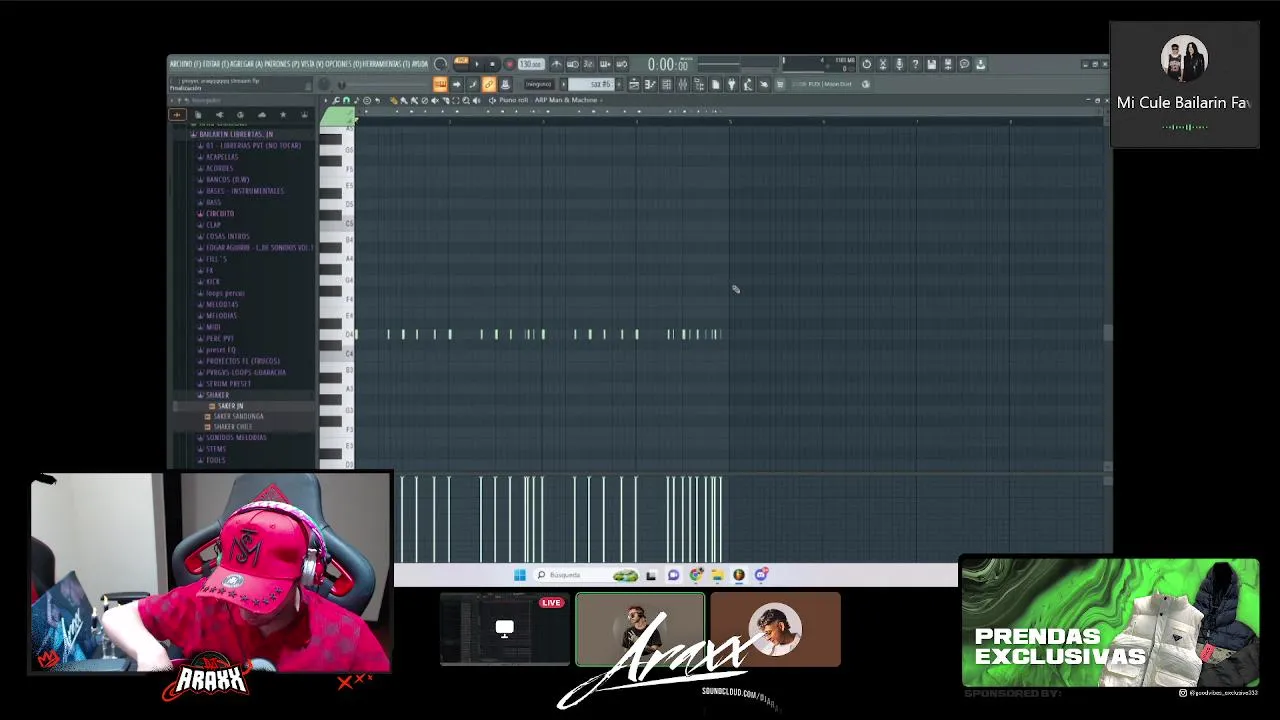Viewport: 1280px width, 720px height.
Task: Open the EDITAR menu
Action: (215, 64)
